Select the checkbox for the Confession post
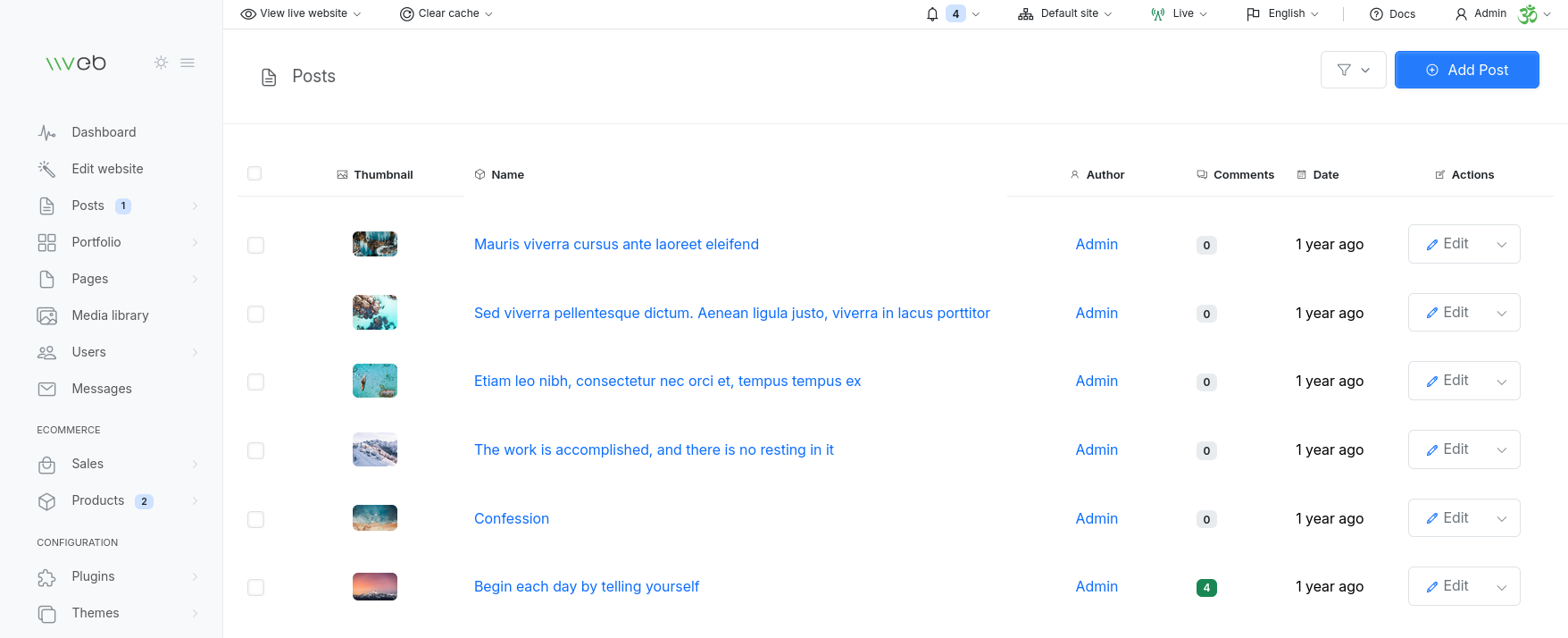This screenshot has height=638, width=1568. pyautogui.click(x=255, y=519)
